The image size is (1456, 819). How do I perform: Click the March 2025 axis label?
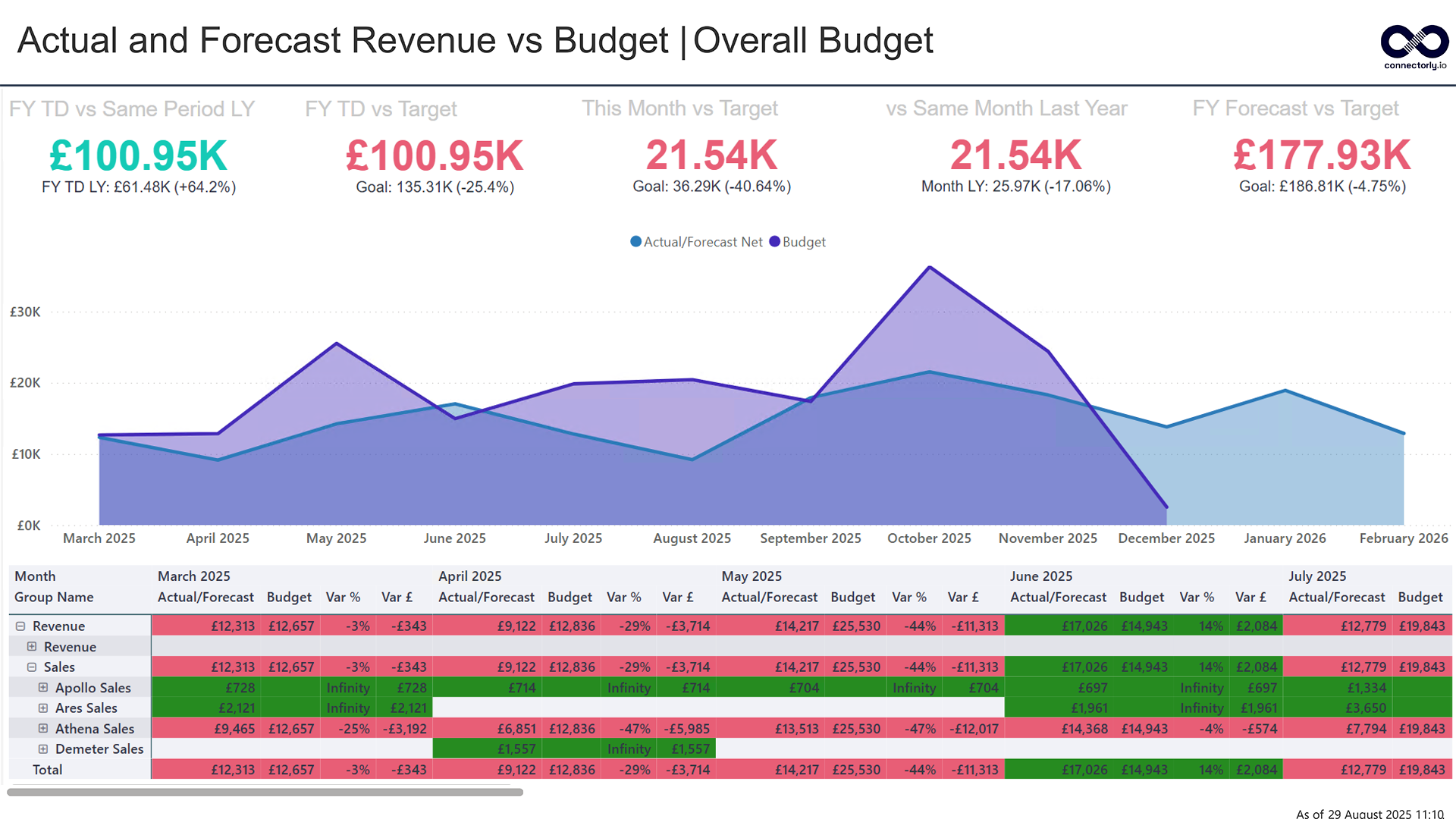(x=99, y=538)
